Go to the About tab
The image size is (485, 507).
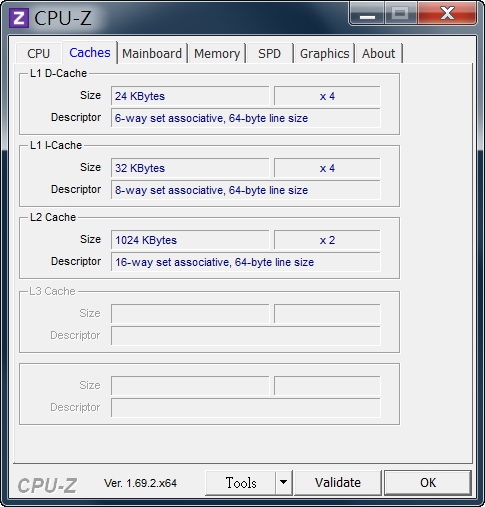click(x=378, y=53)
